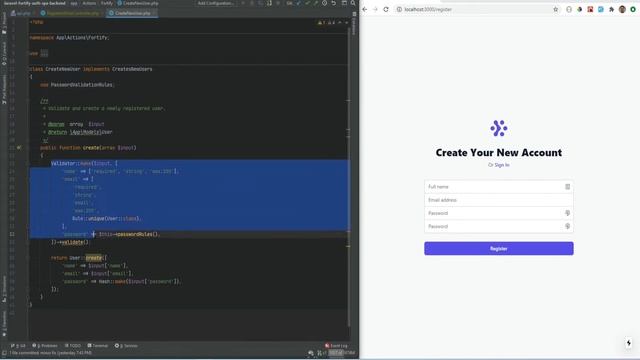This screenshot has width=640, height=360.
Task: Click the undo arrow icon in the IDE toolbar
Action: 333,3
